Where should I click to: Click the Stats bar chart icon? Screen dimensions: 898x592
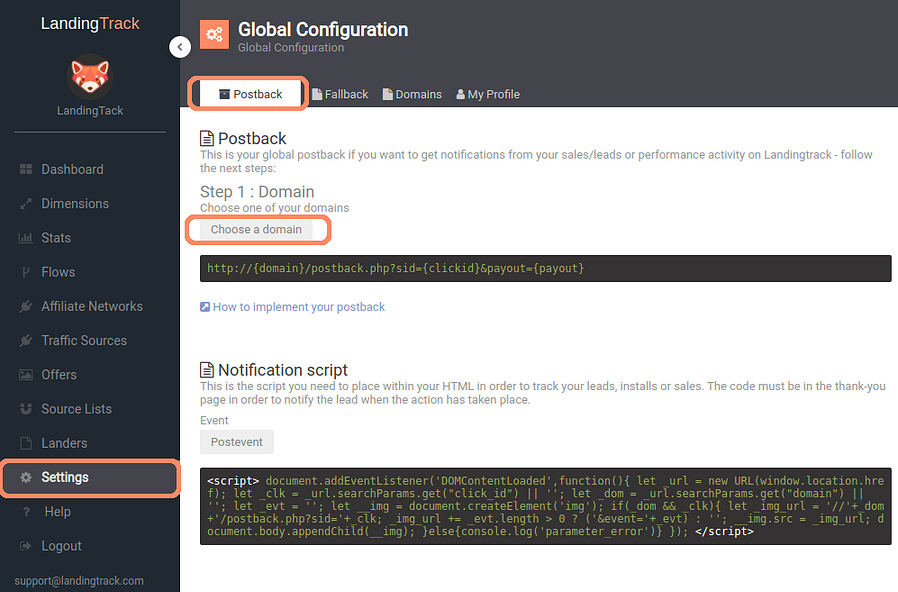(26, 238)
